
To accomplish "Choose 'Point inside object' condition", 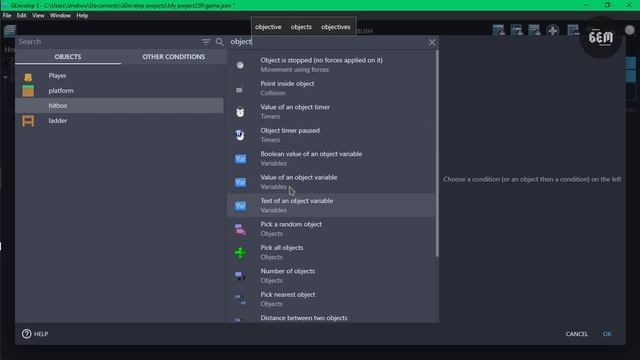I will coord(331,88).
